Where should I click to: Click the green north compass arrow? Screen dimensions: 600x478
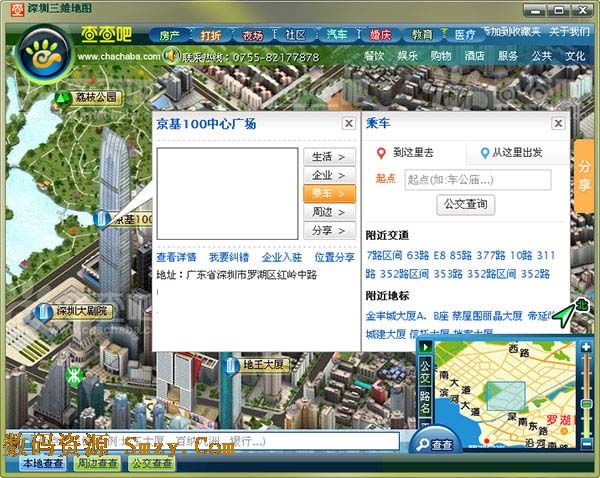[x=564, y=317]
